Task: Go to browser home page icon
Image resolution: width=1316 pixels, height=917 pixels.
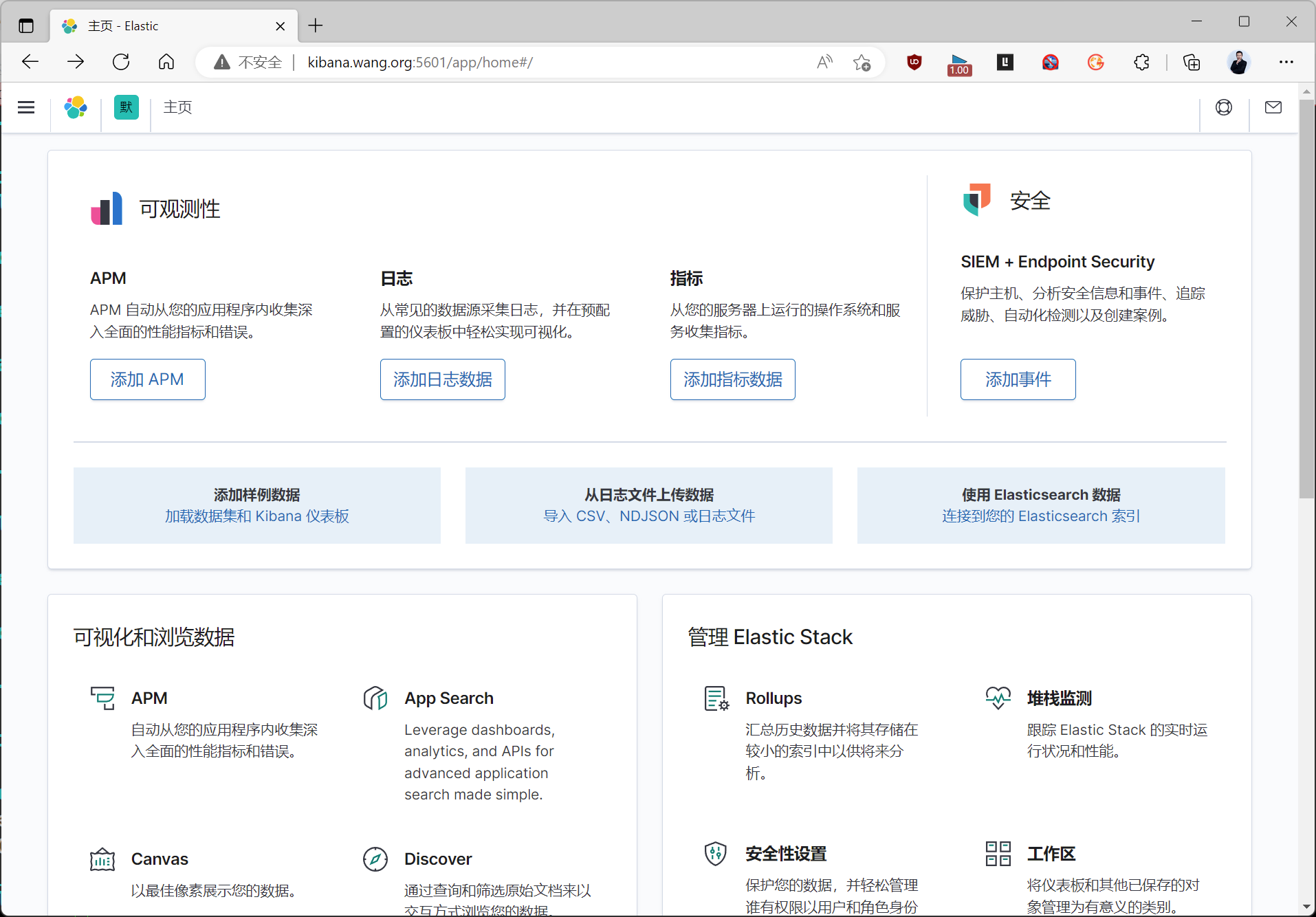Action: click(166, 62)
